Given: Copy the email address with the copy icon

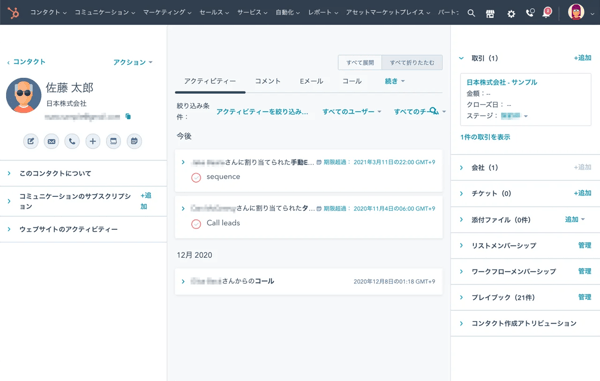Looking at the screenshot, I should (128, 116).
